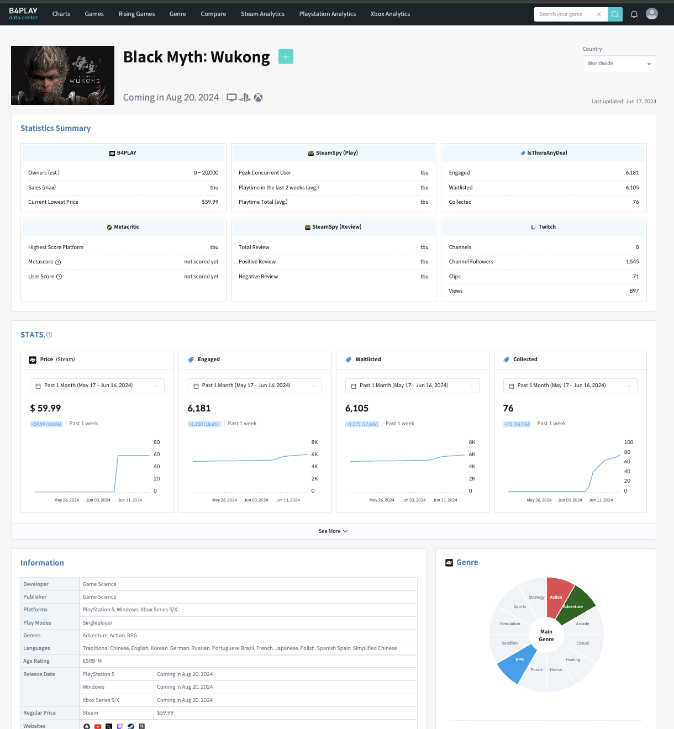The height and width of the screenshot is (729, 674).
Task: Open Collected card date range dropdown
Action: click(x=570, y=385)
